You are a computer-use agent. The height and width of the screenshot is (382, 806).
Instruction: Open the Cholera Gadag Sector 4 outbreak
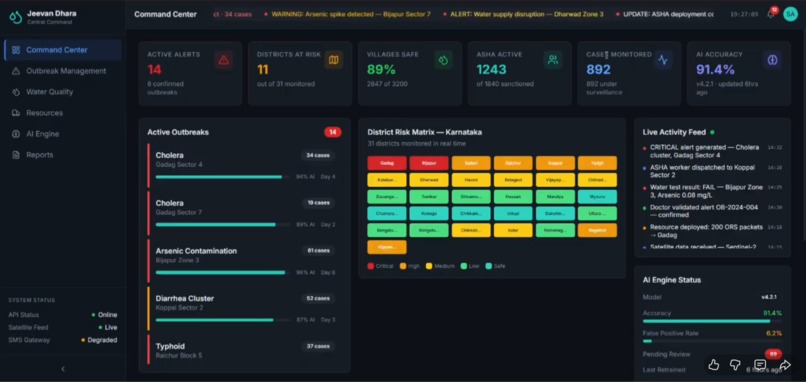click(x=244, y=165)
